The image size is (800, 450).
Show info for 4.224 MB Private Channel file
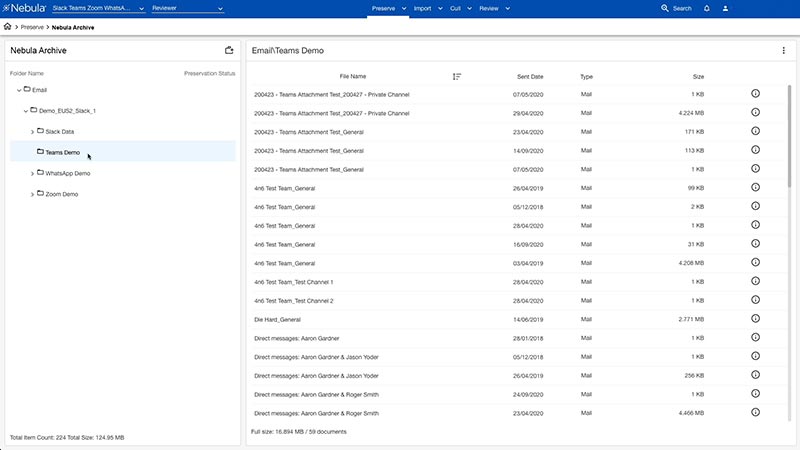(756, 112)
